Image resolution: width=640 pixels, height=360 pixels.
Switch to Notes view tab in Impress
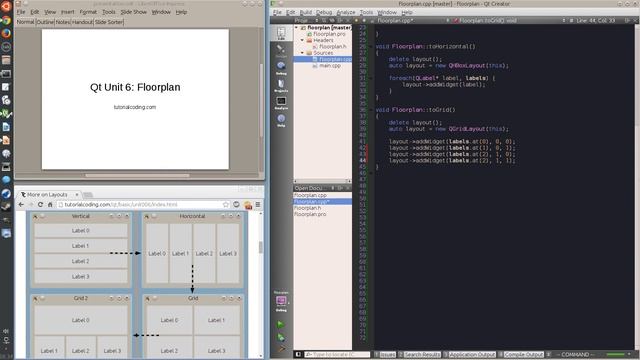click(x=63, y=22)
